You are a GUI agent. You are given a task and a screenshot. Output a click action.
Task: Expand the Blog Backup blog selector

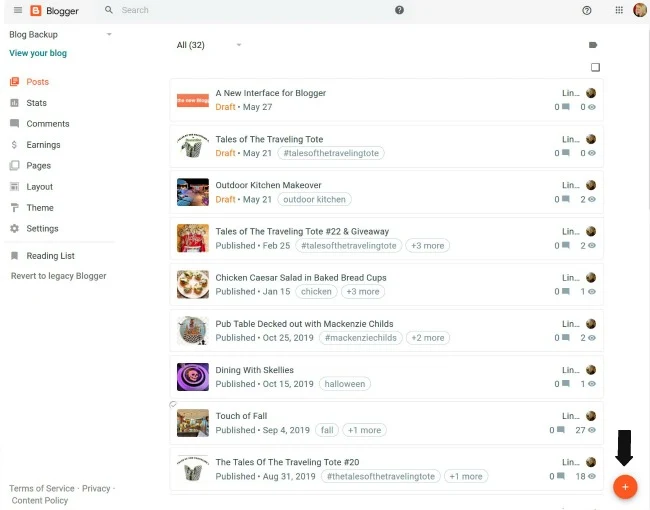61,34
